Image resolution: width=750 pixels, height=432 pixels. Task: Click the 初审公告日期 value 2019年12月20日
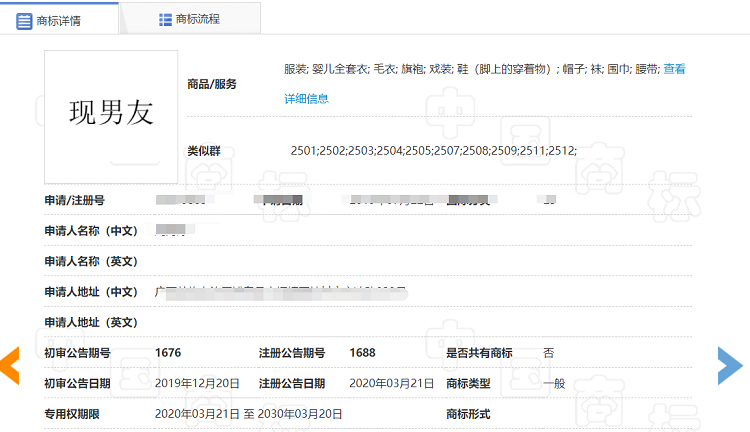pyautogui.click(x=197, y=383)
